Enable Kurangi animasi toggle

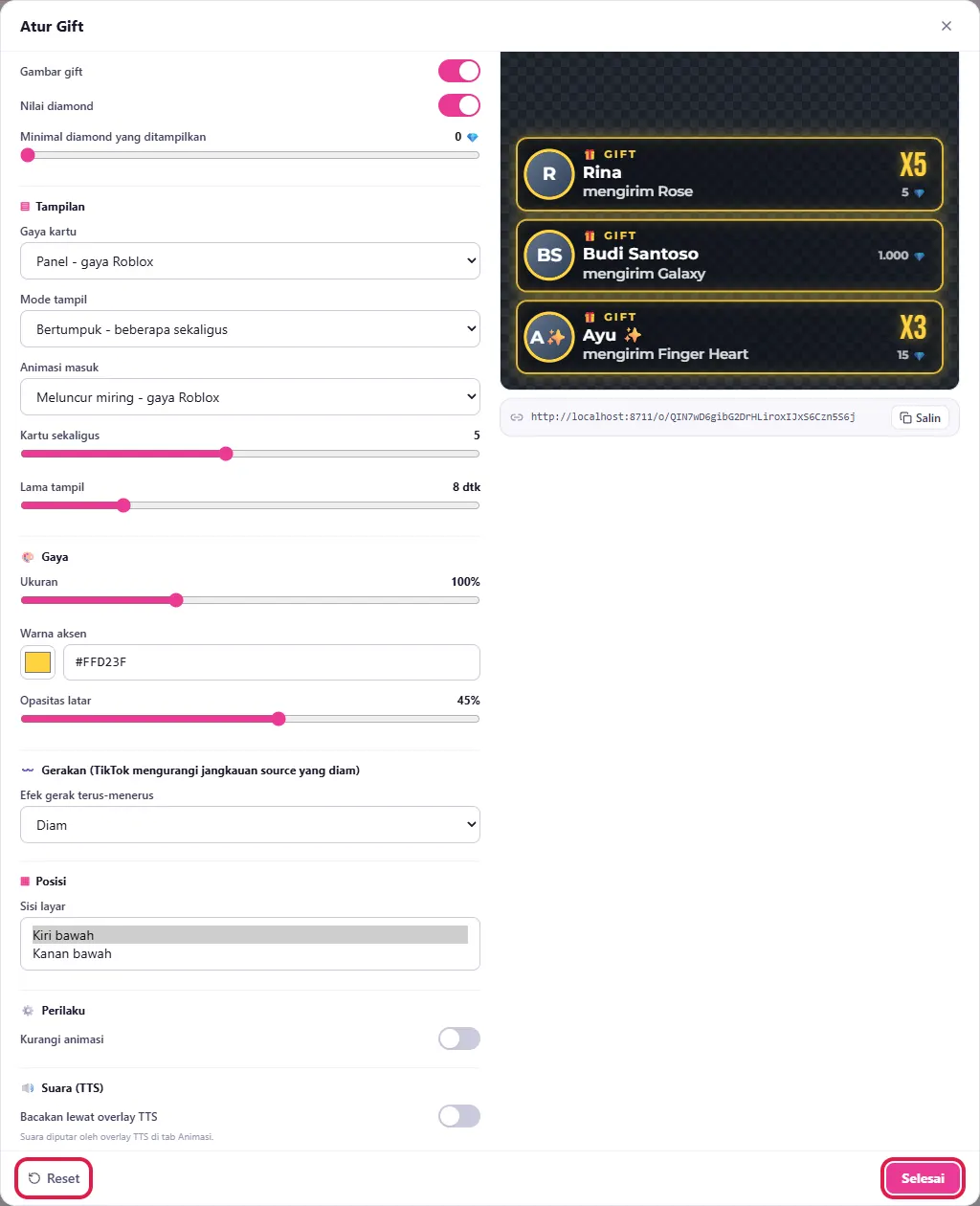[459, 1038]
